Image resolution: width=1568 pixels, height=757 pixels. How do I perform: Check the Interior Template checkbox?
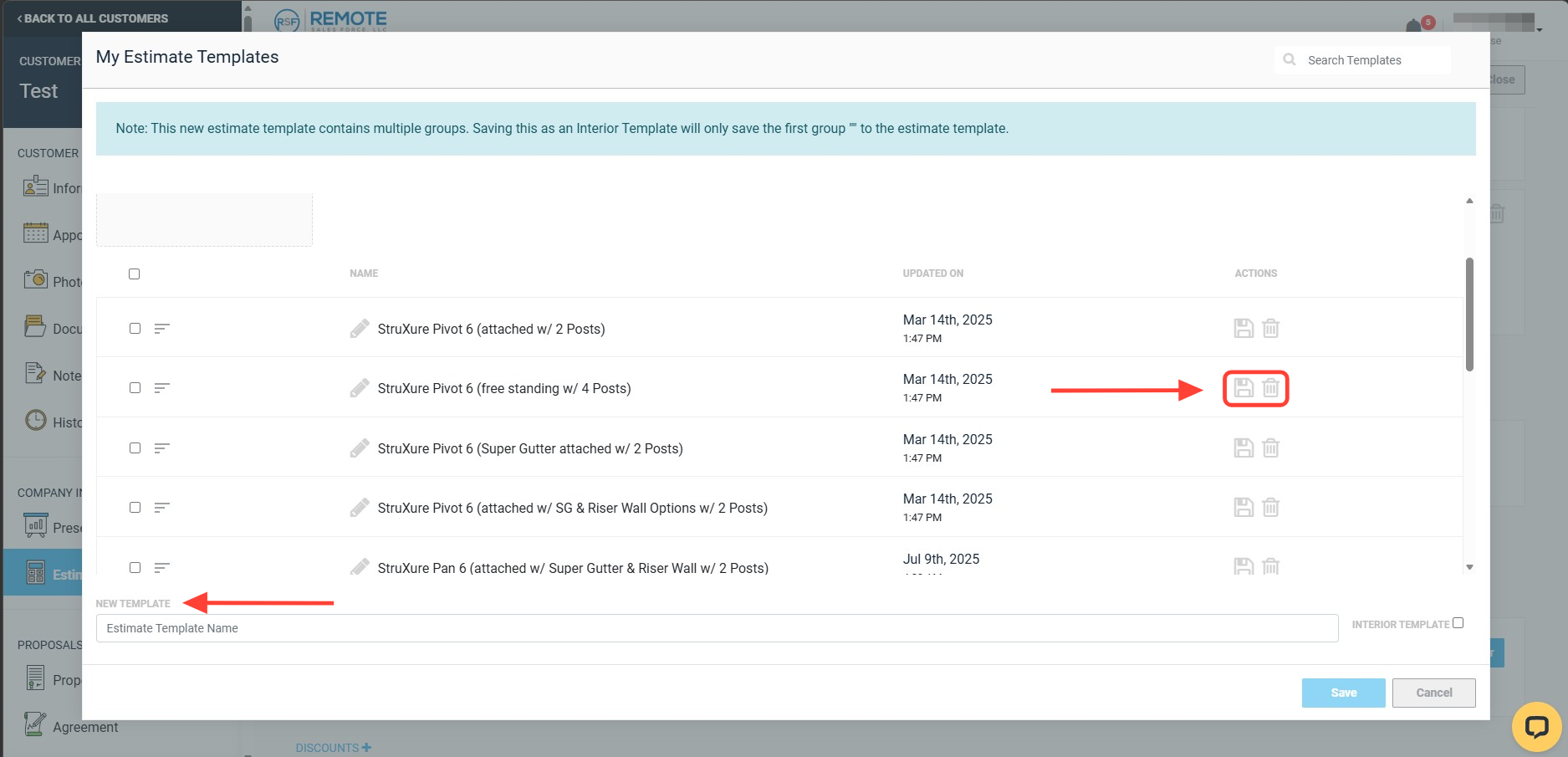point(1458,623)
